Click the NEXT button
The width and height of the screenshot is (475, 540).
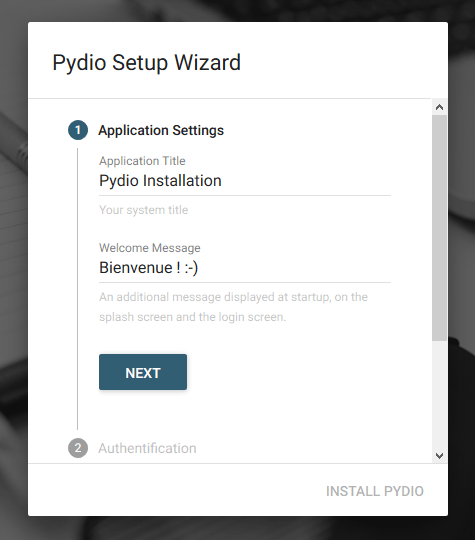(x=143, y=372)
